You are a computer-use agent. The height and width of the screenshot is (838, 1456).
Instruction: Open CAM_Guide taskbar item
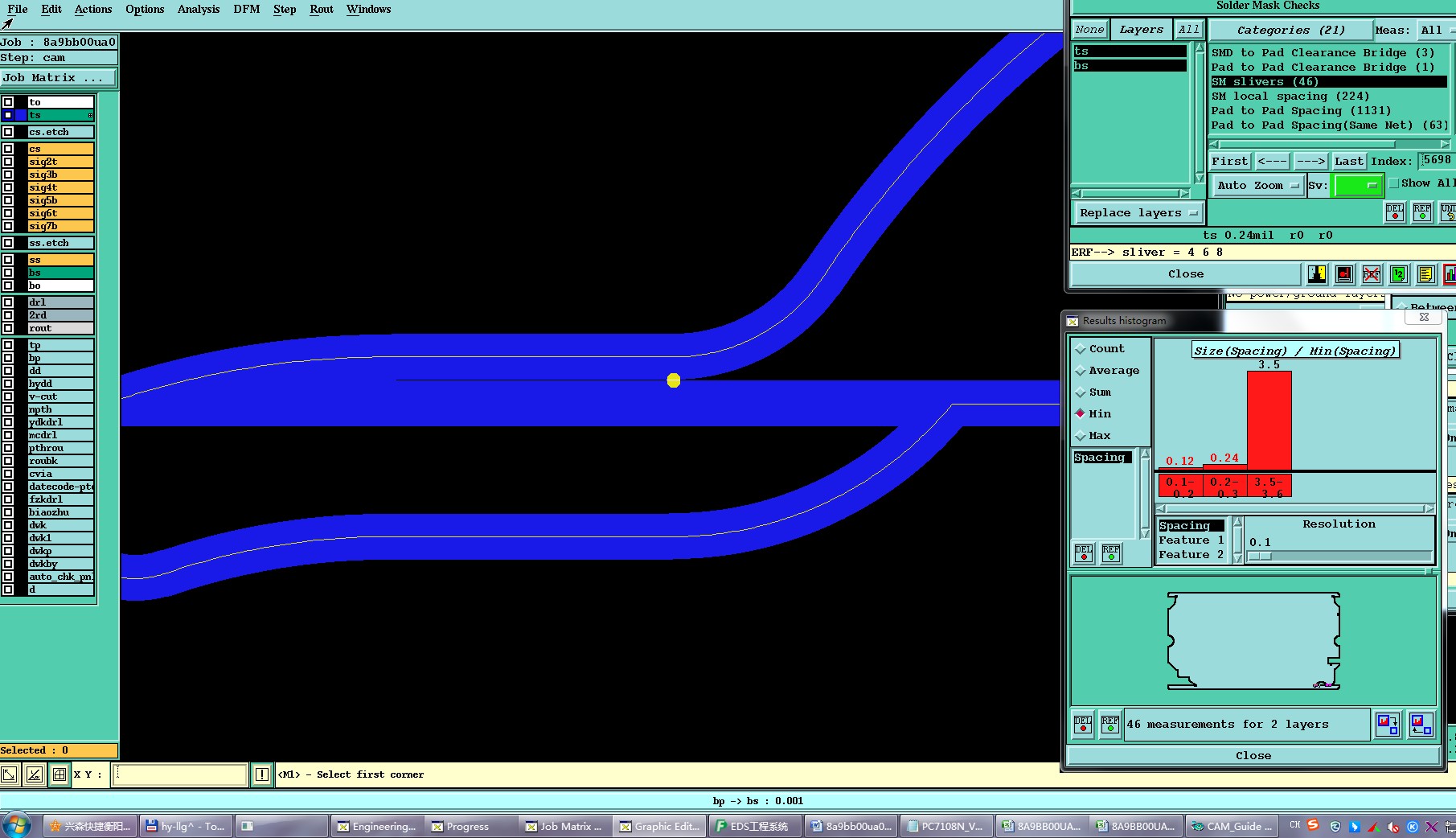click(x=1232, y=826)
